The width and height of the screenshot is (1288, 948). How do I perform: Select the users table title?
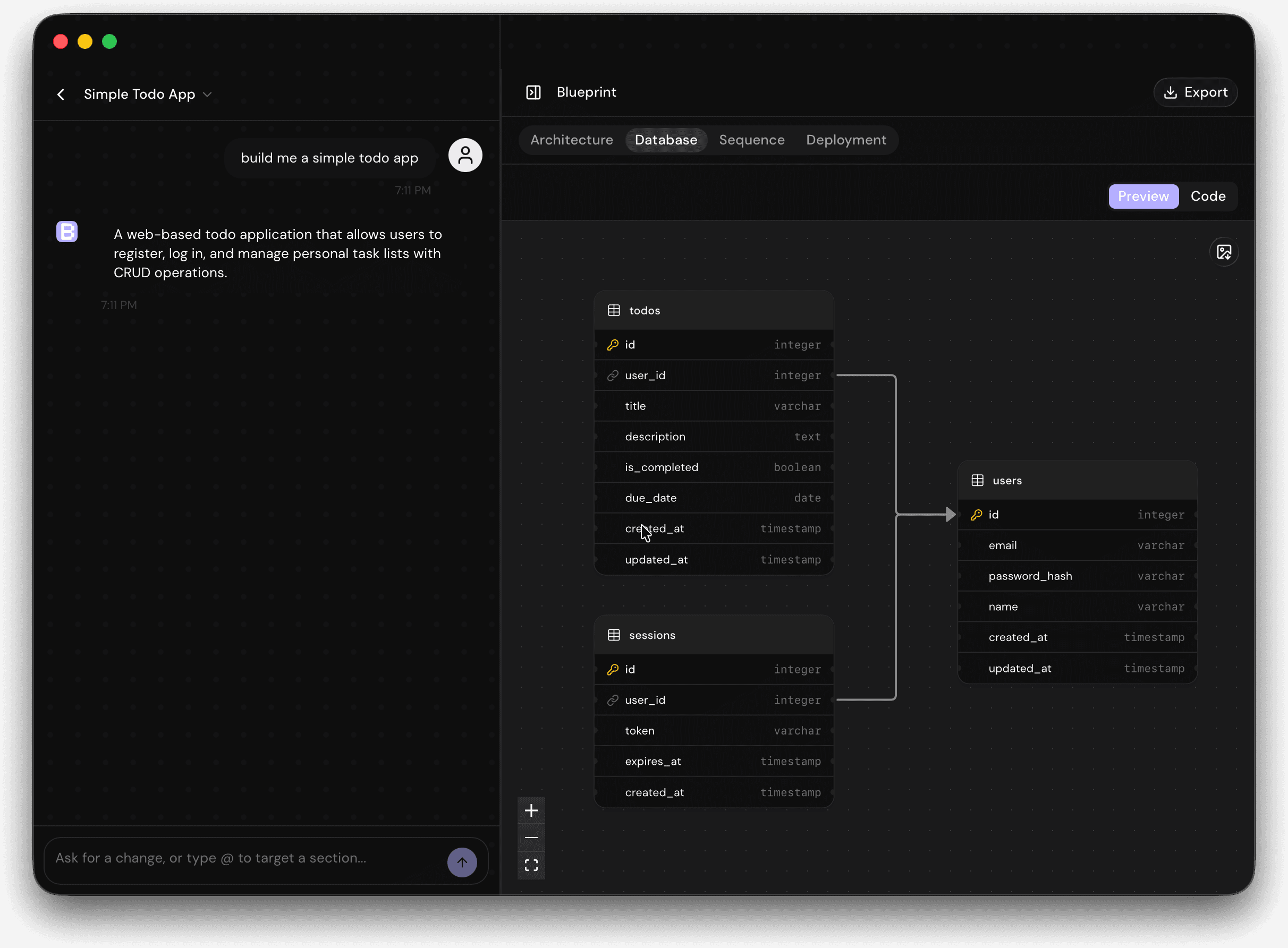point(1007,480)
